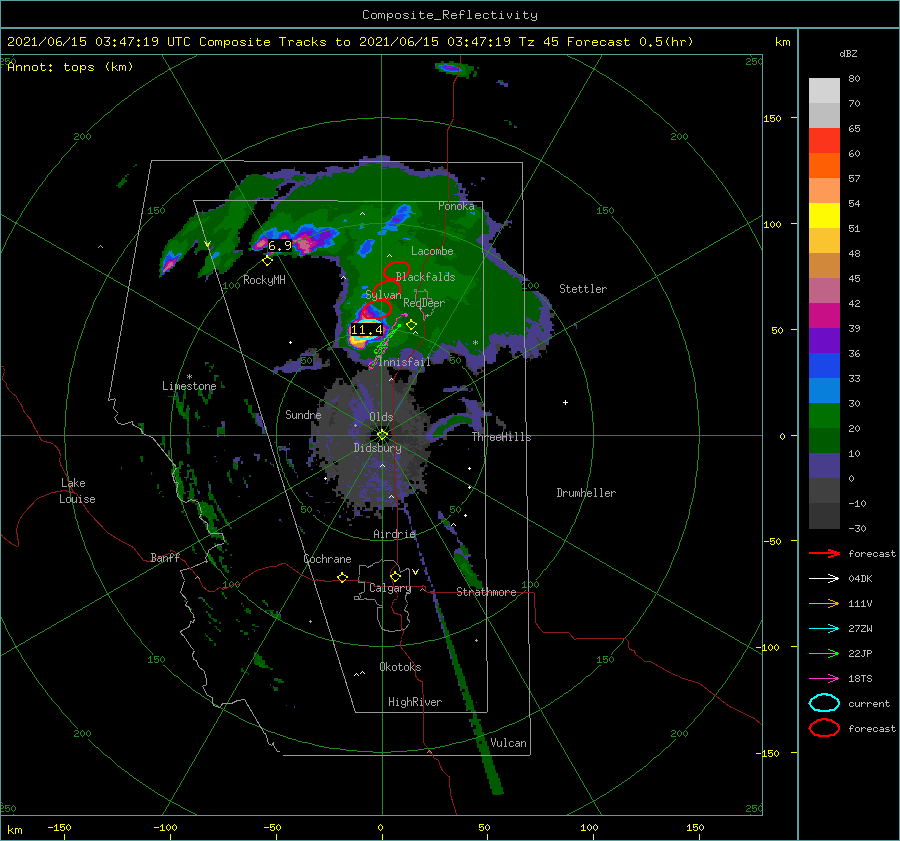Click the orange 111V track arrow
The image size is (900, 841).
pos(824,603)
